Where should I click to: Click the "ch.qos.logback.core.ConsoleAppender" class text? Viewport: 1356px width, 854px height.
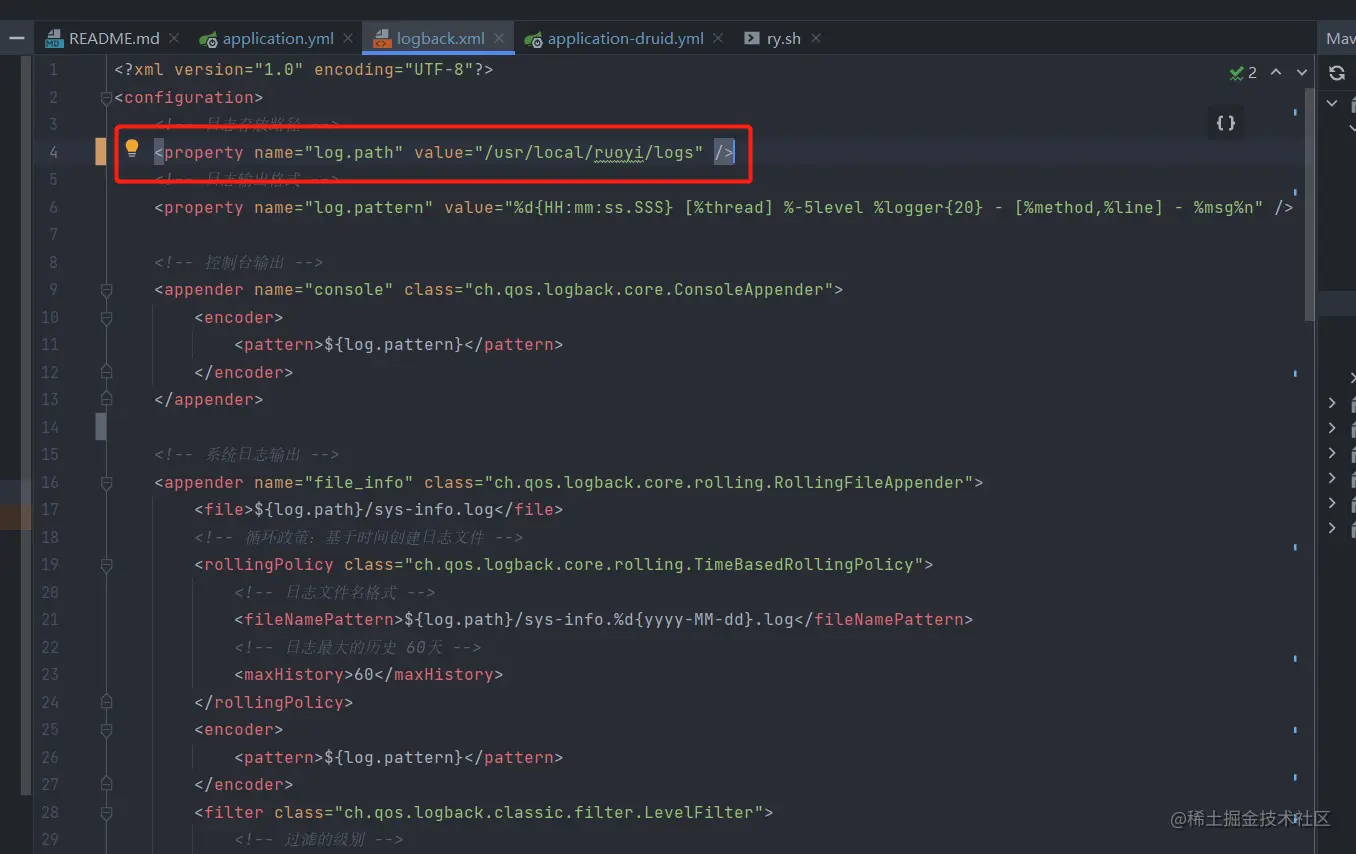(649, 290)
